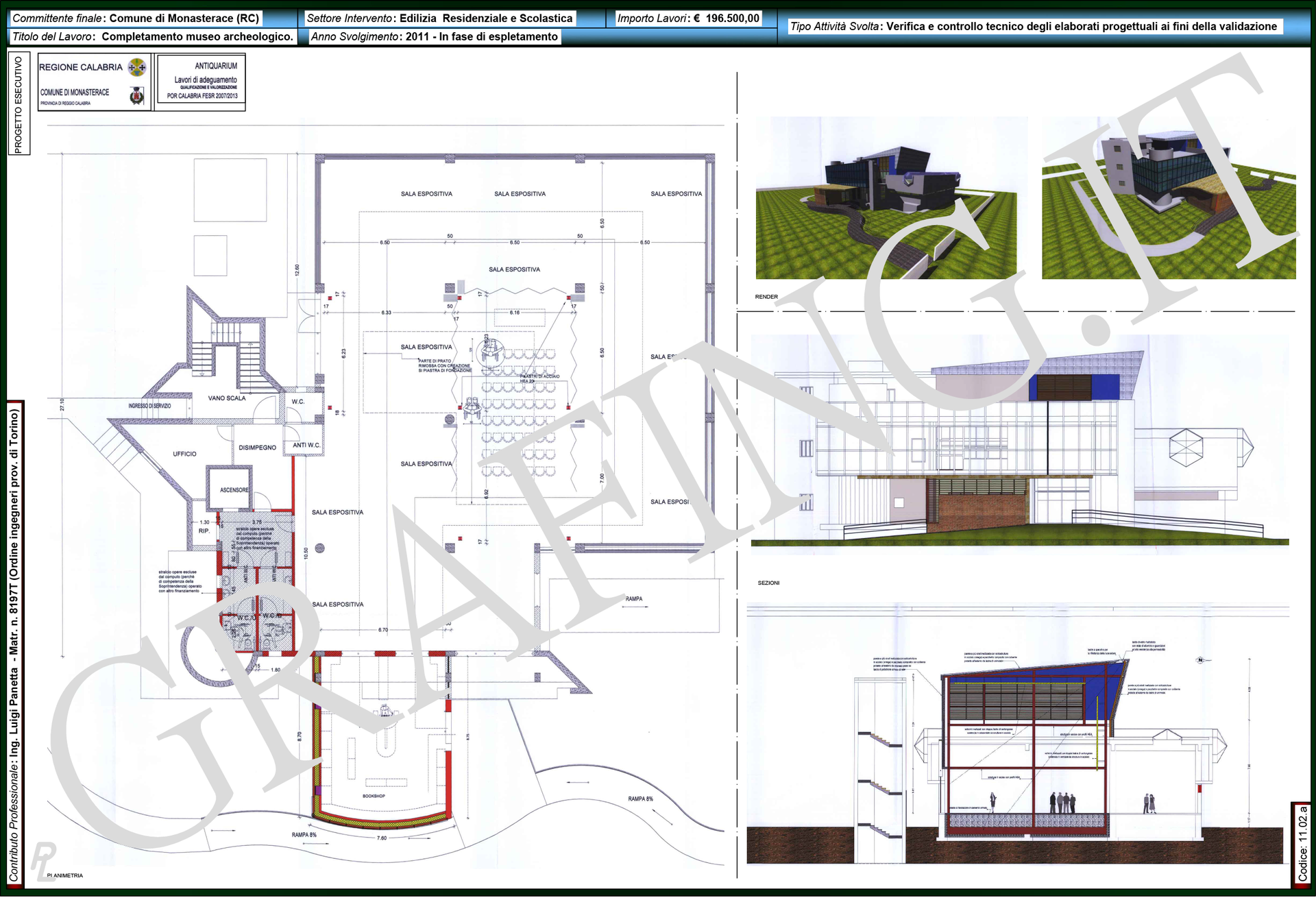Click the north arrow symbol in section
The height and width of the screenshot is (900, 1316).
1200,661
